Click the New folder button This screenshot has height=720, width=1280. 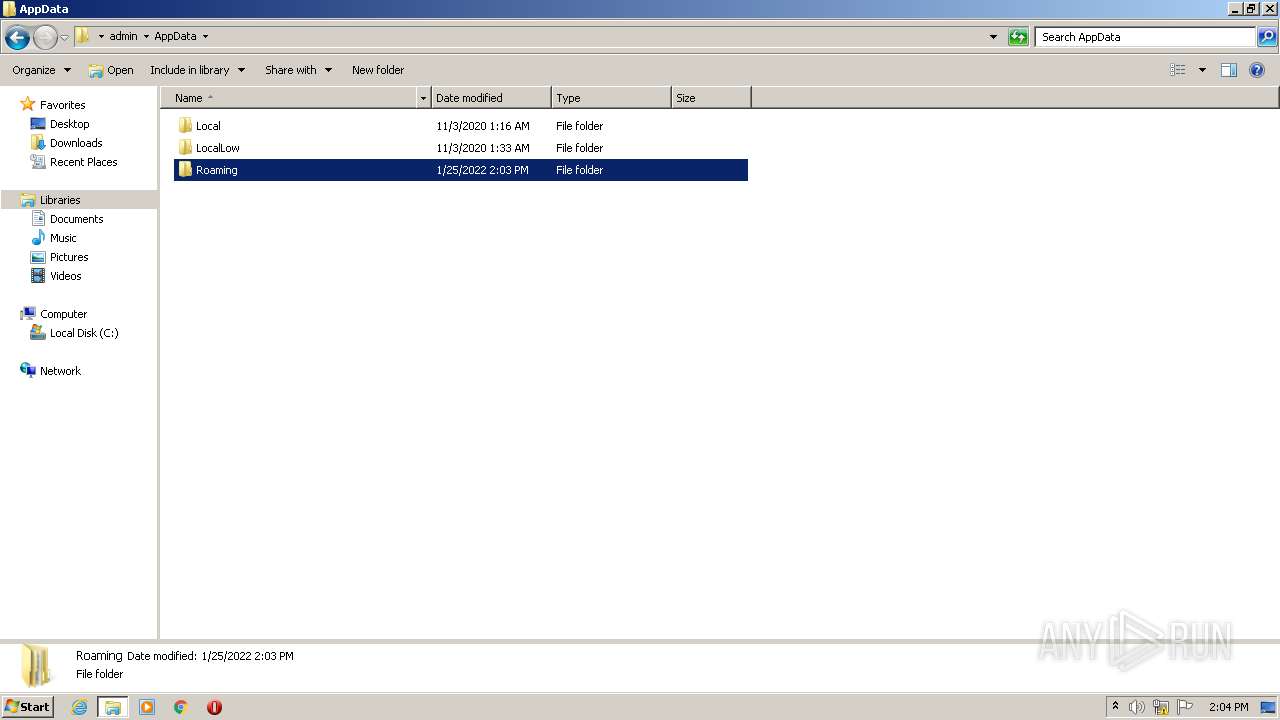[x=378, y=70]
